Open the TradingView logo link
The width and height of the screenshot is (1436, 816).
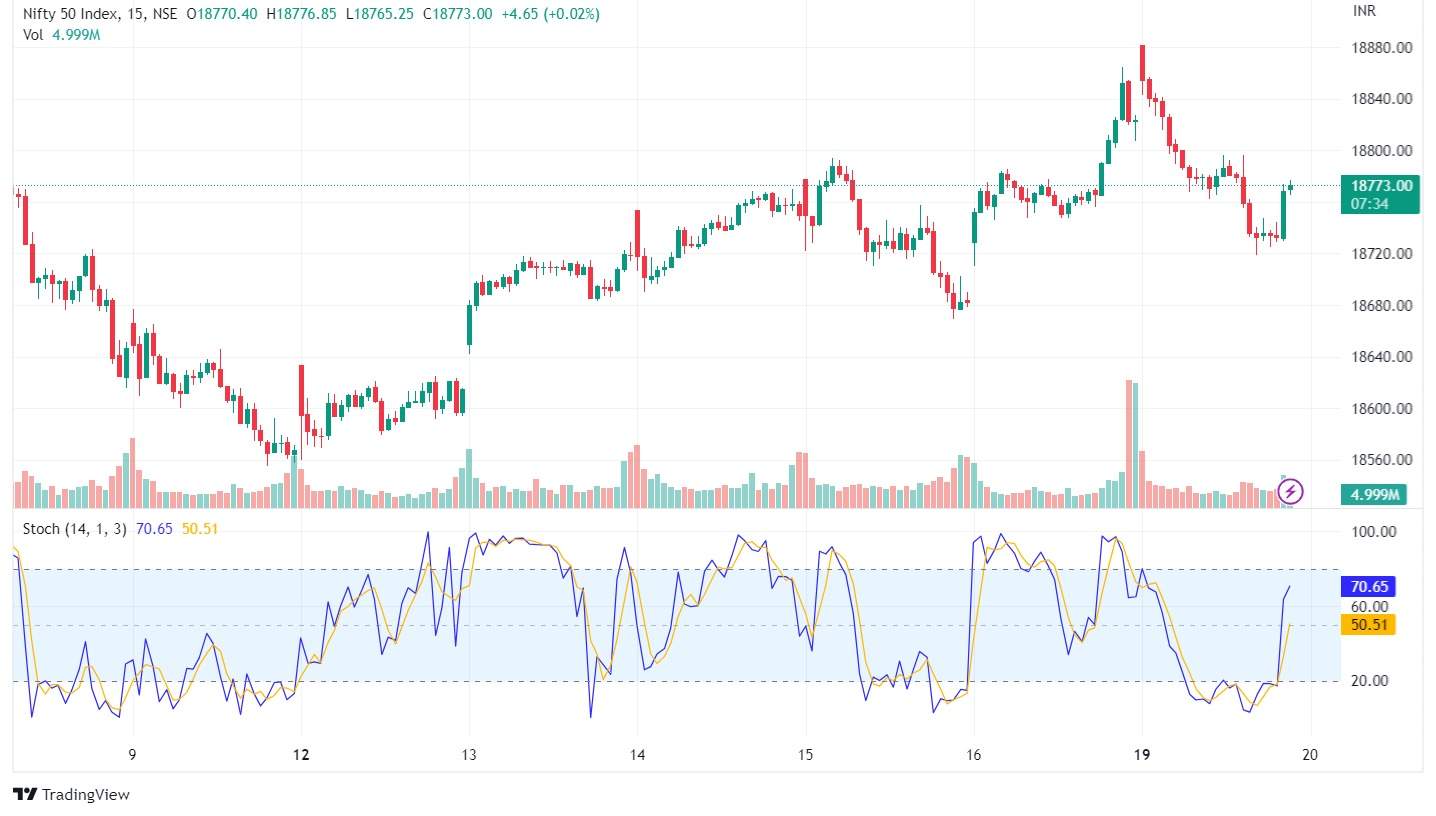pos(72,794)
